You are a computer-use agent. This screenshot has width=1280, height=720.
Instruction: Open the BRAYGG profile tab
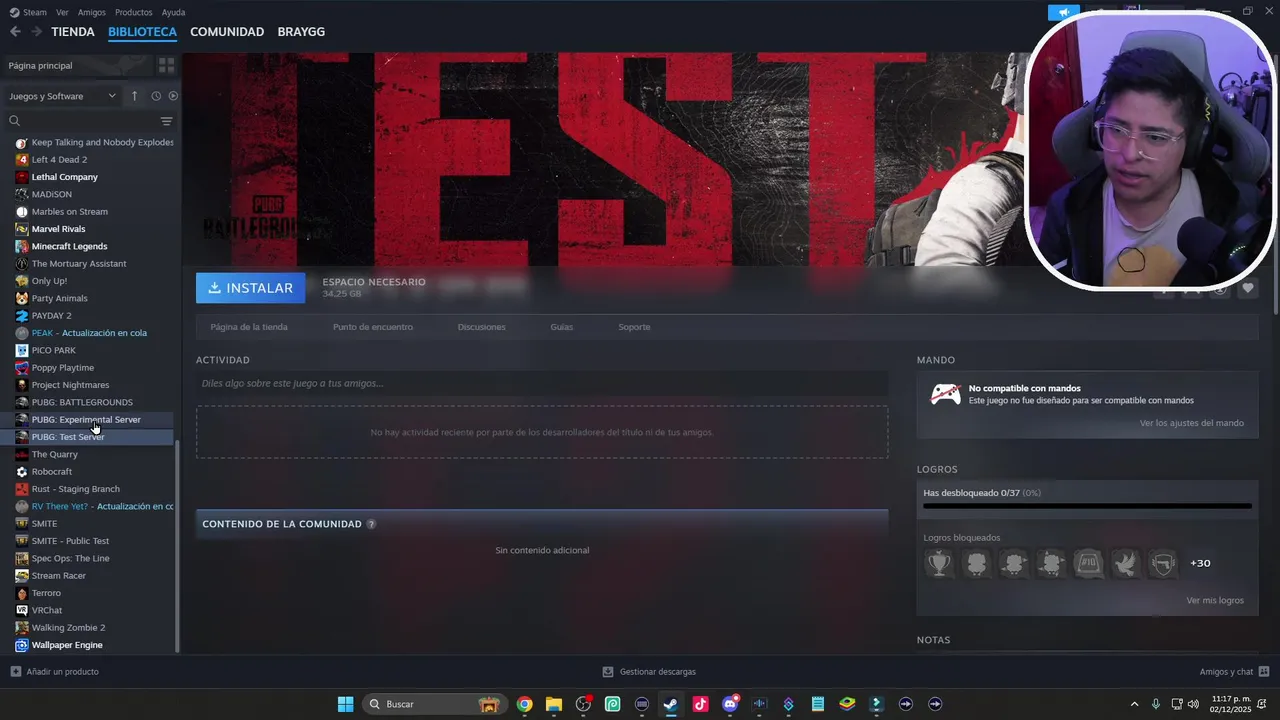(x=301, y=32)
